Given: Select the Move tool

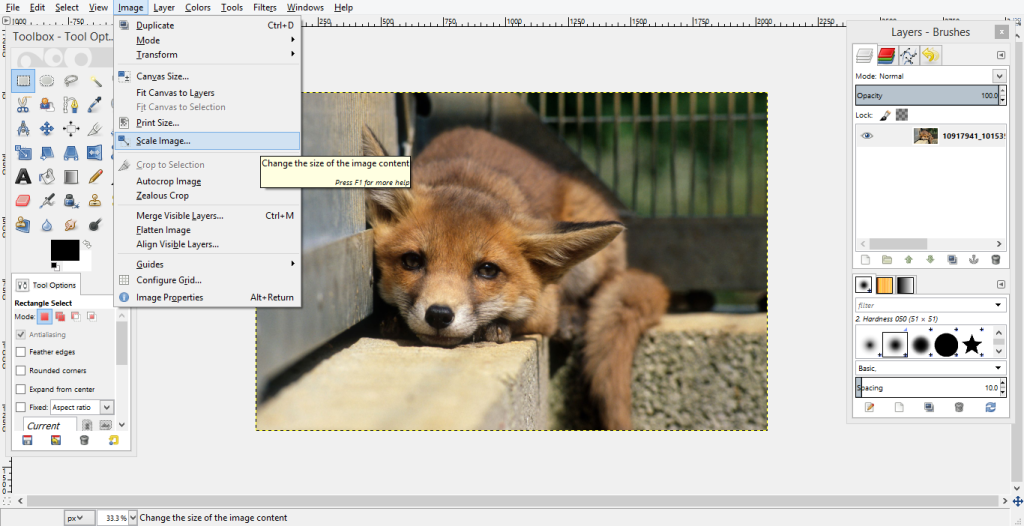Looking at the screenshot, I should 47,129.
